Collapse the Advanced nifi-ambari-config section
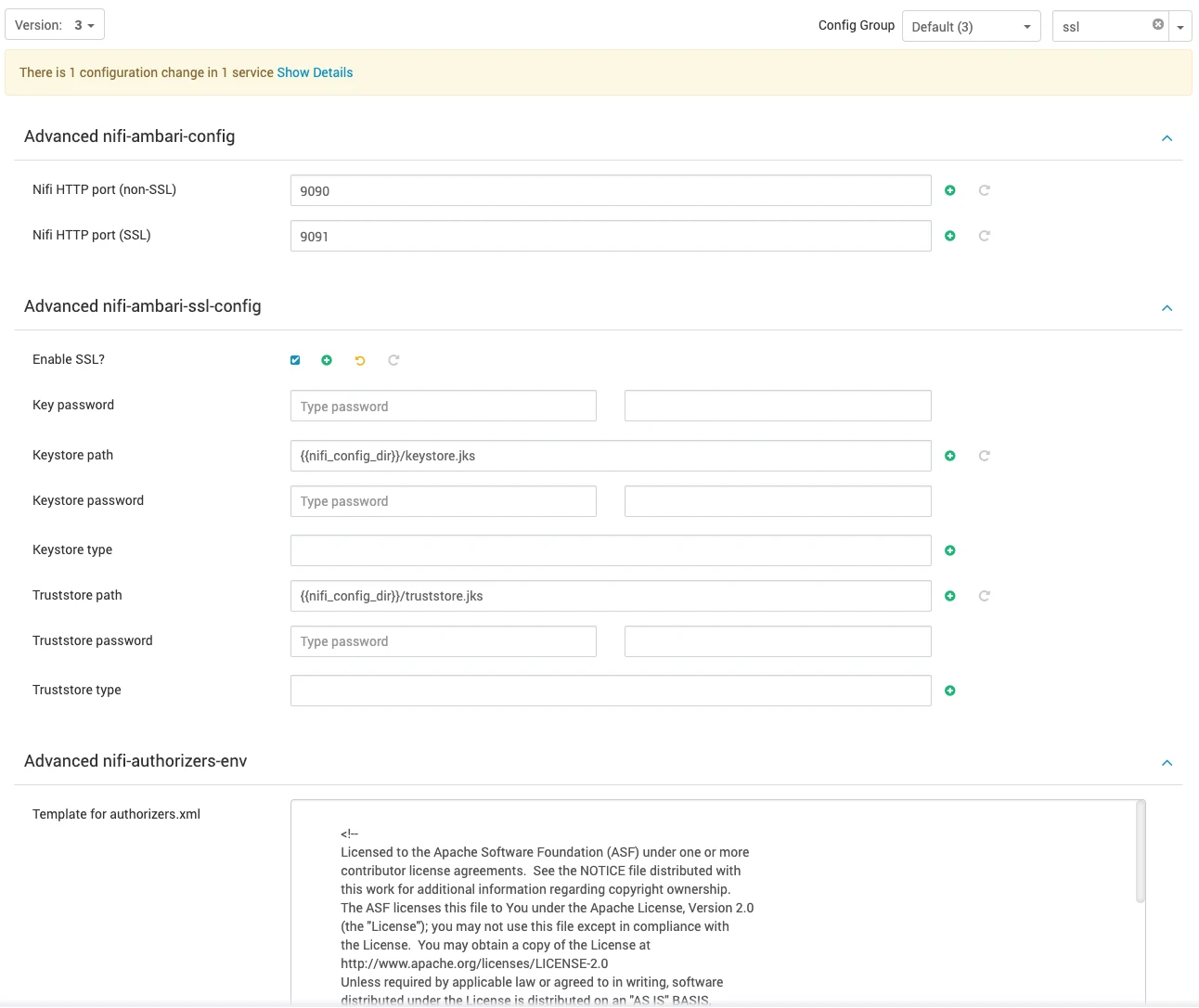 click(x=1167, y=138)
